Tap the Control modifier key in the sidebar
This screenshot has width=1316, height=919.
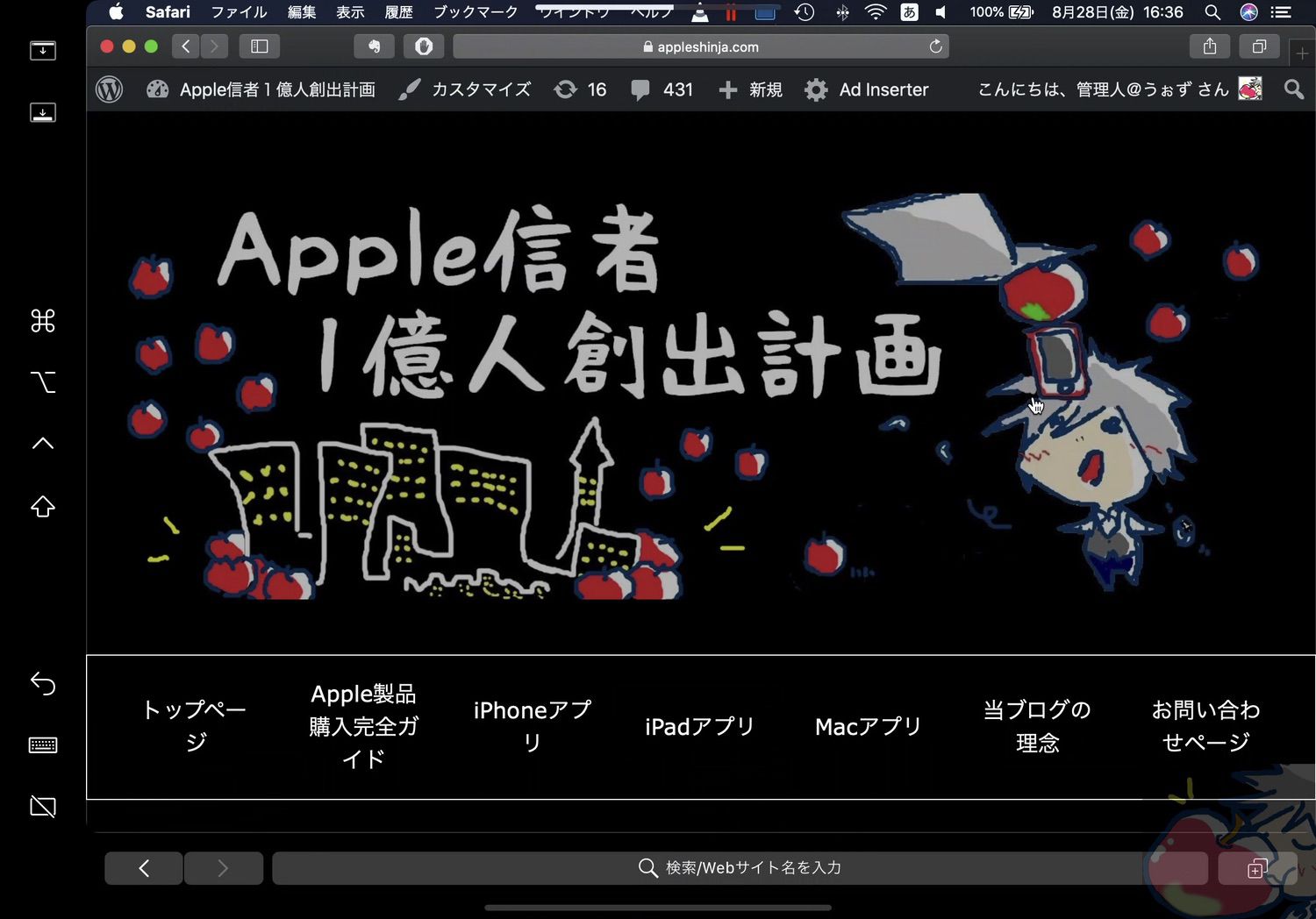pyautogui.click(x=42, y=443)
